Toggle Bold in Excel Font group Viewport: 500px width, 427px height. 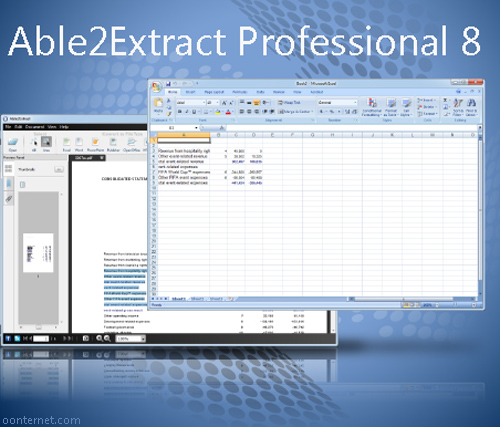click(180, 111)
